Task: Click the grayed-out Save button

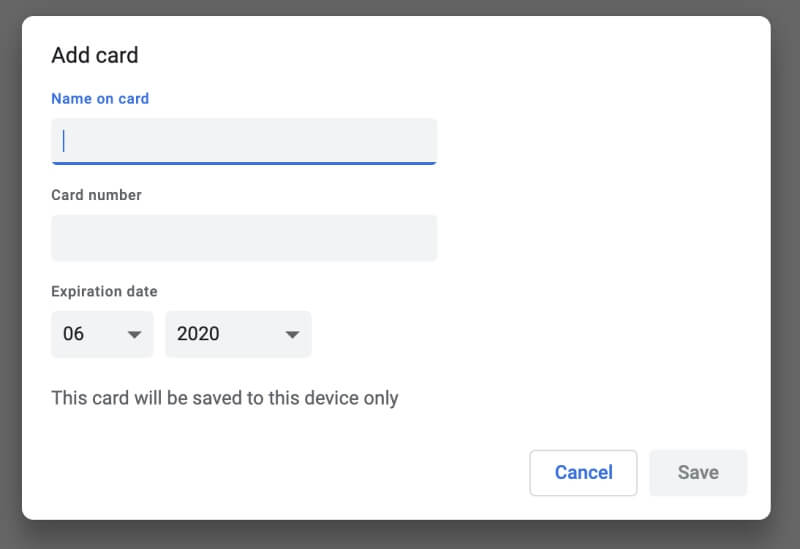Action: [x=698, y=472]
